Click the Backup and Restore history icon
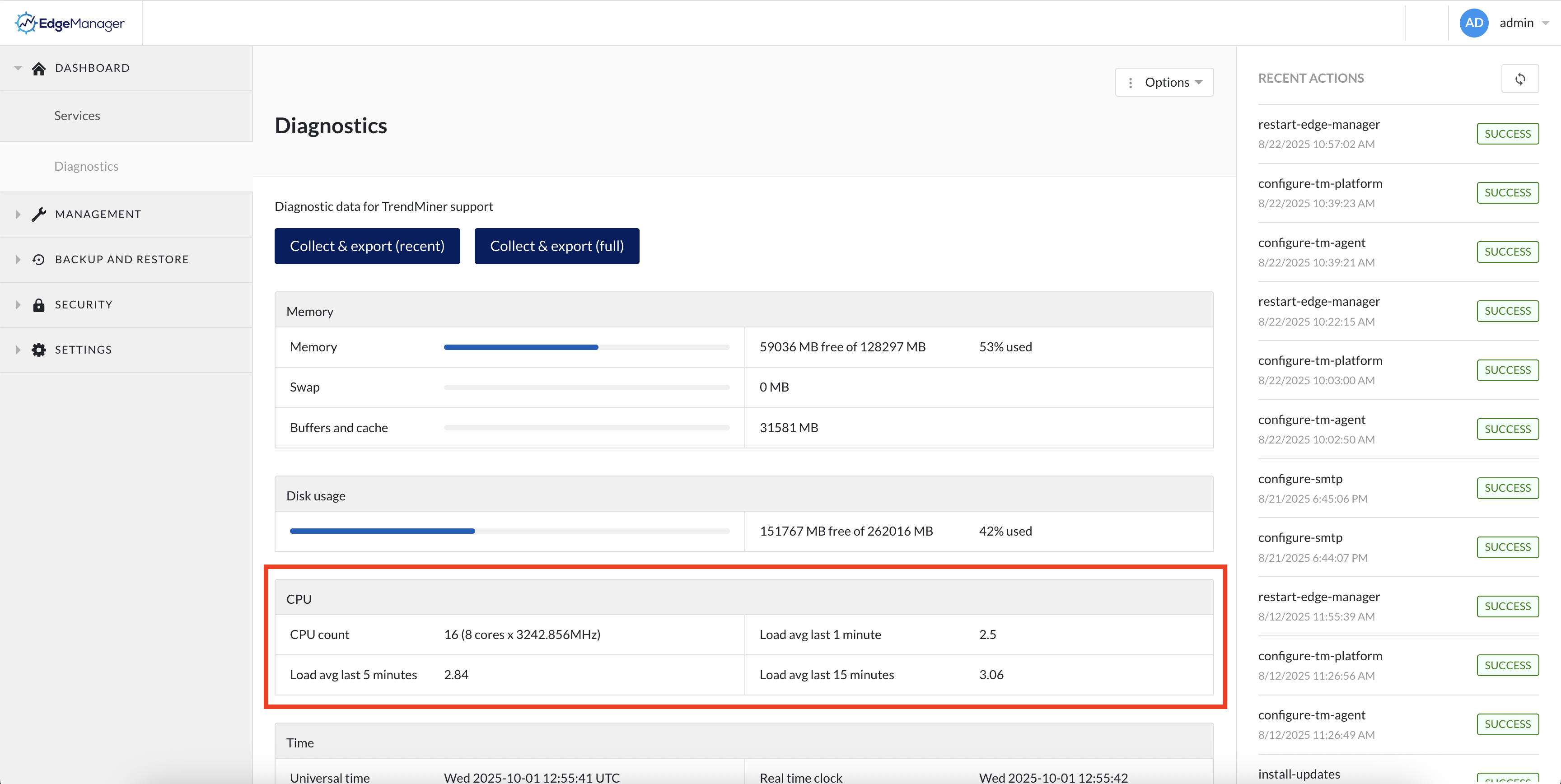This screenshot has height=784, width=1561. click(x=39, y=259)
